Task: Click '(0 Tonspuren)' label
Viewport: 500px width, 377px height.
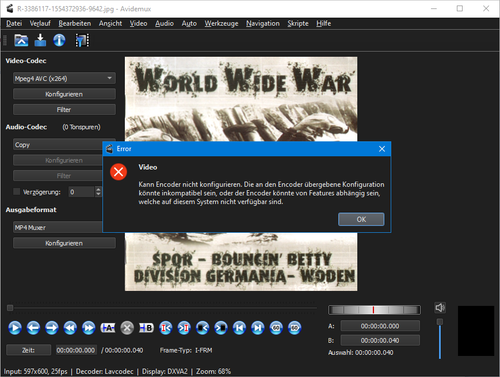Action: coord(81,127)
